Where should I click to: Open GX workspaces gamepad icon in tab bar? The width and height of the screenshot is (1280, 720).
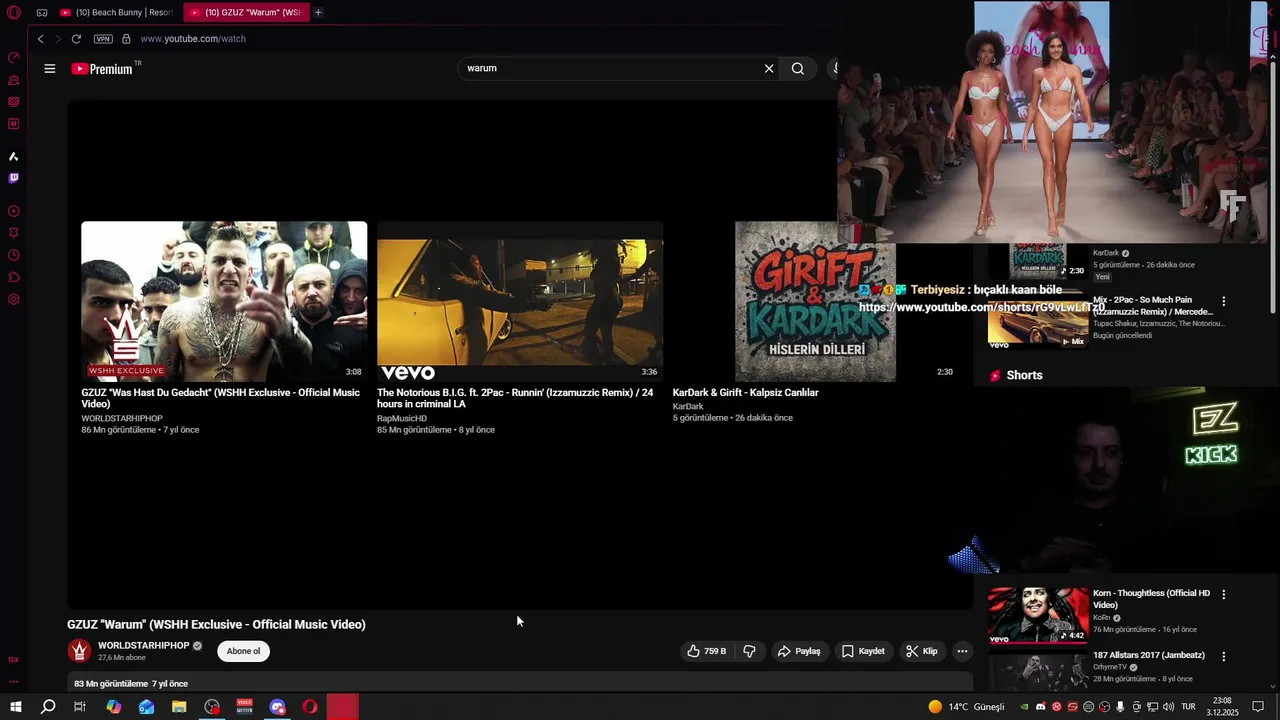click(x=41, y=12)
